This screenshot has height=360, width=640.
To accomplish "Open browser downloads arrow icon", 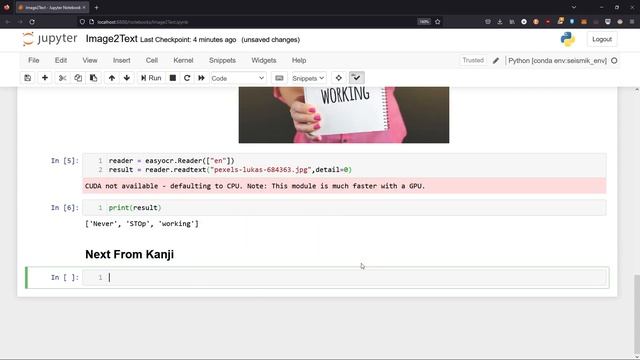I will 500,22.
